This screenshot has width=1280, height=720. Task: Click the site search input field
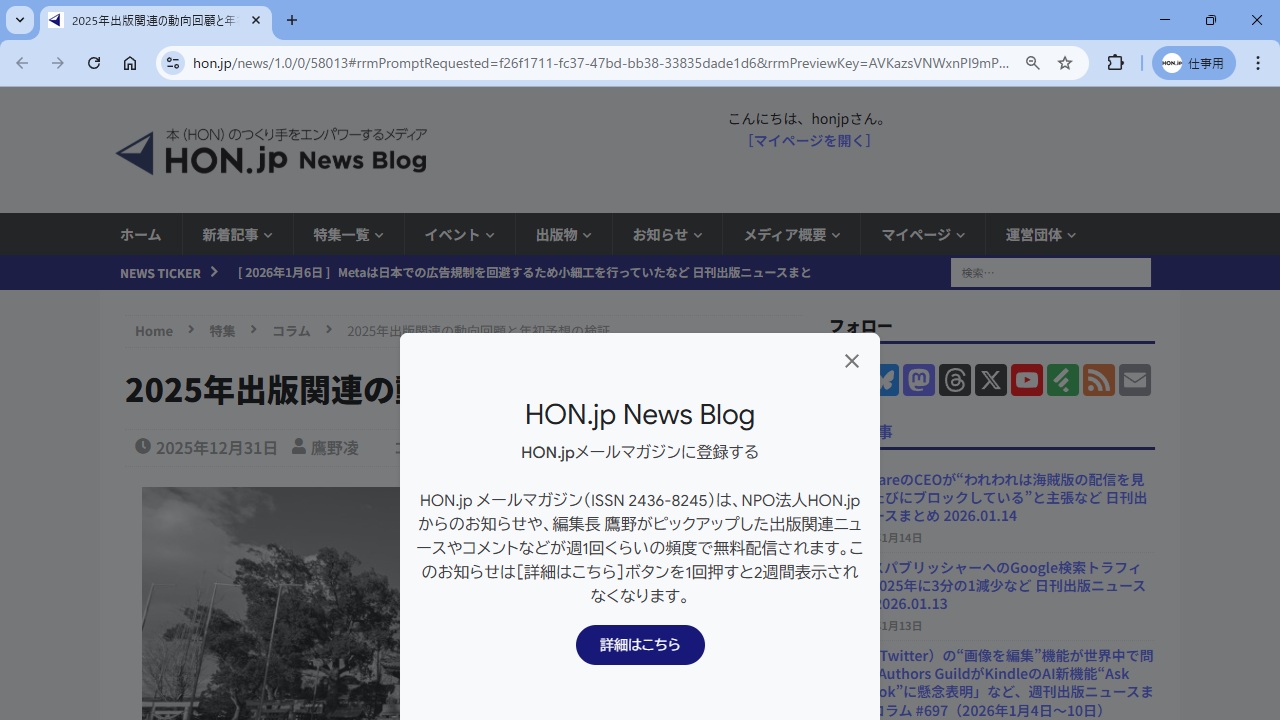(1050, 273)
